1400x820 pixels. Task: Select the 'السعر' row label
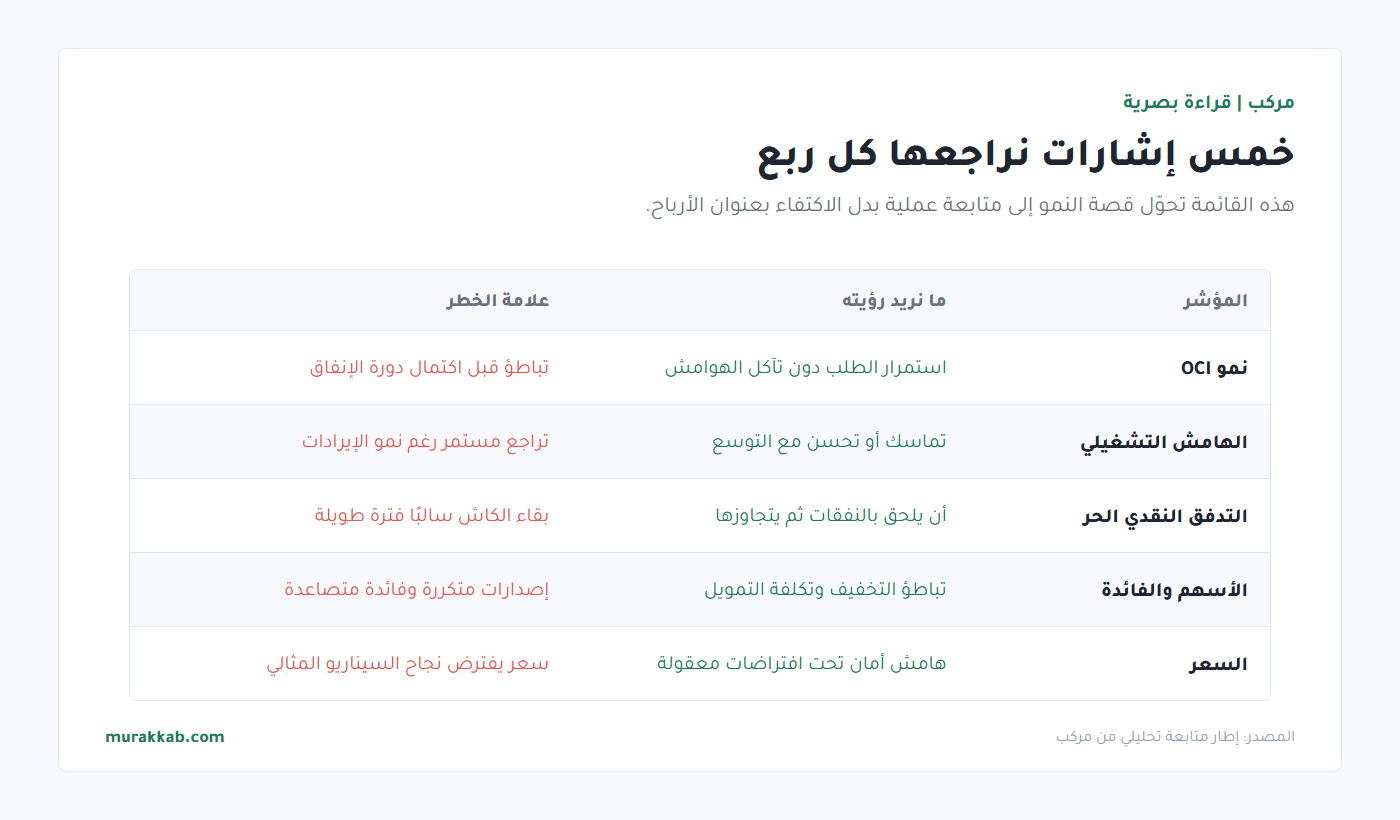[1218, 664]
